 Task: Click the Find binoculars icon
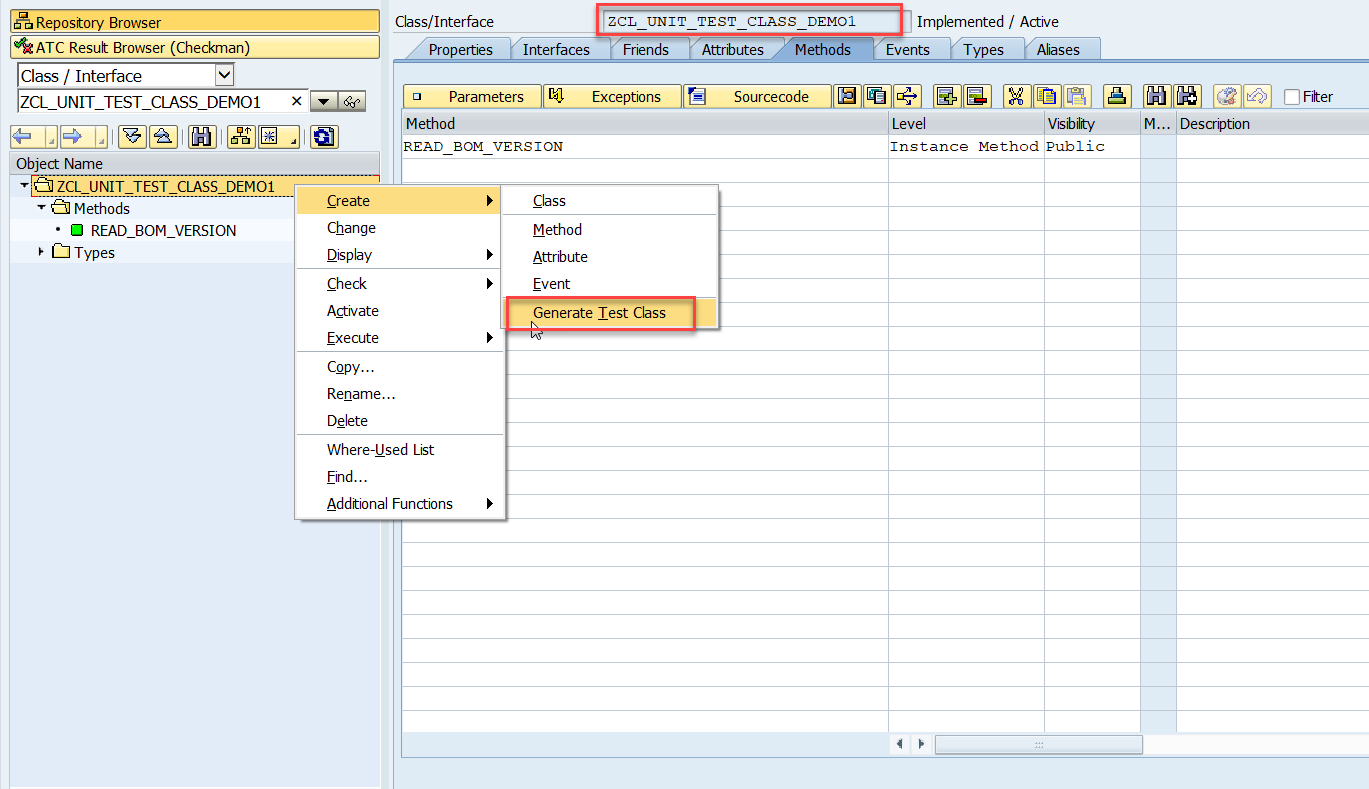[1157, 96]
